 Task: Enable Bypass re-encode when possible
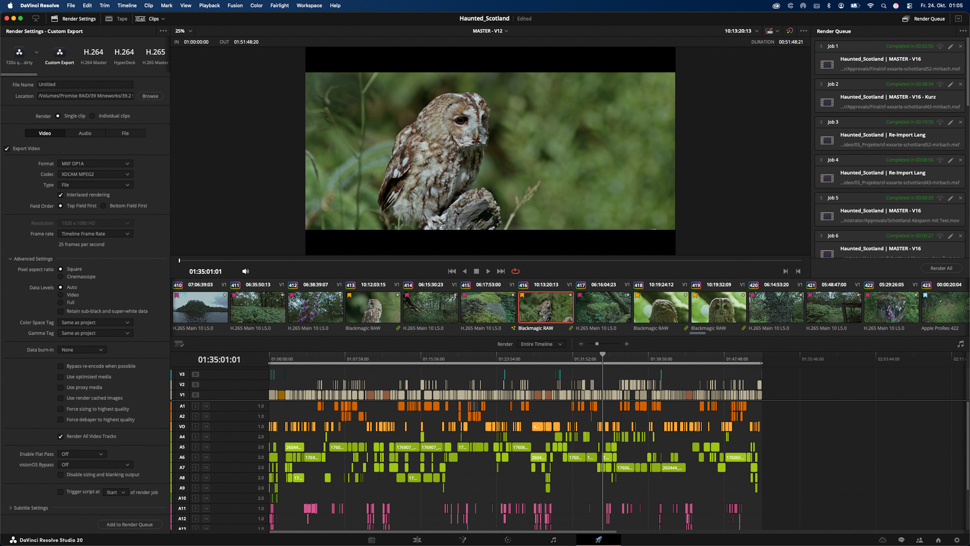pos(61,366)
